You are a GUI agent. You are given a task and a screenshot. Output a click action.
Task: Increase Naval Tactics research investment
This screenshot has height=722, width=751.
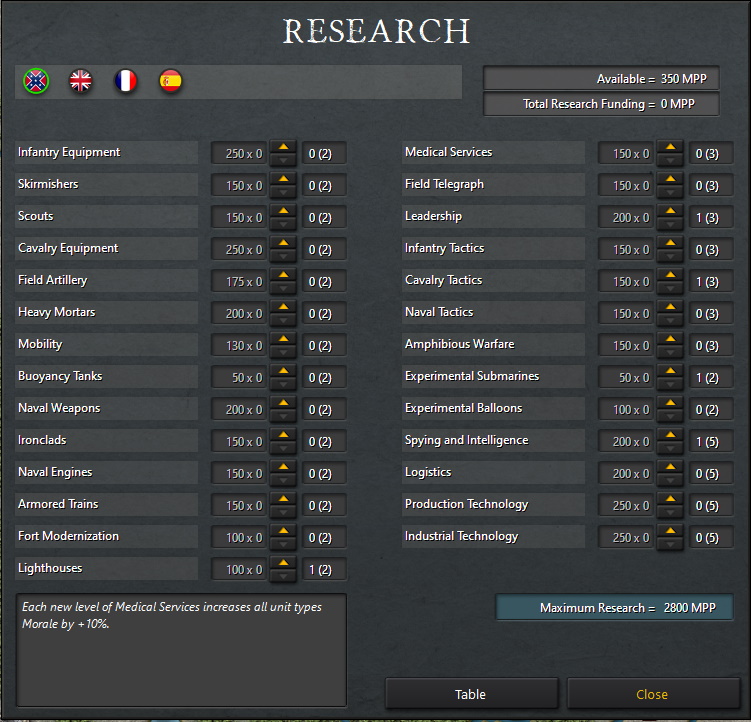coord(671,307)
